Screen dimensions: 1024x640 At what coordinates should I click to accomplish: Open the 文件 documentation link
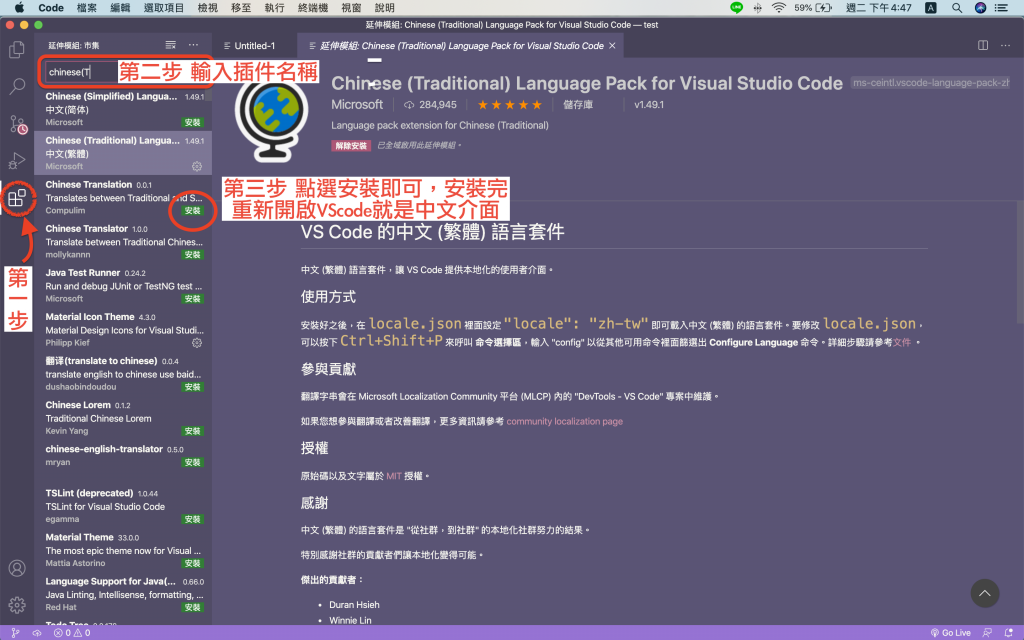tap(902, 342)
